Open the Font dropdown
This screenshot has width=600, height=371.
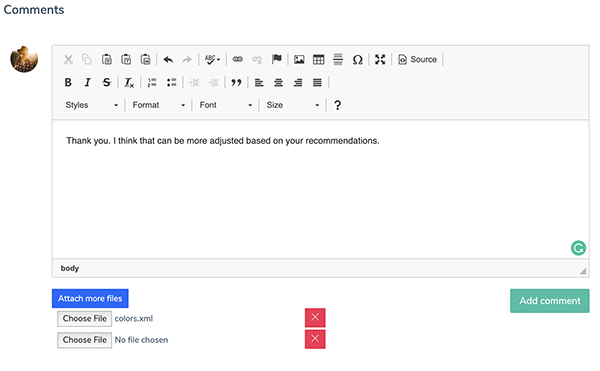pos(226,105)
